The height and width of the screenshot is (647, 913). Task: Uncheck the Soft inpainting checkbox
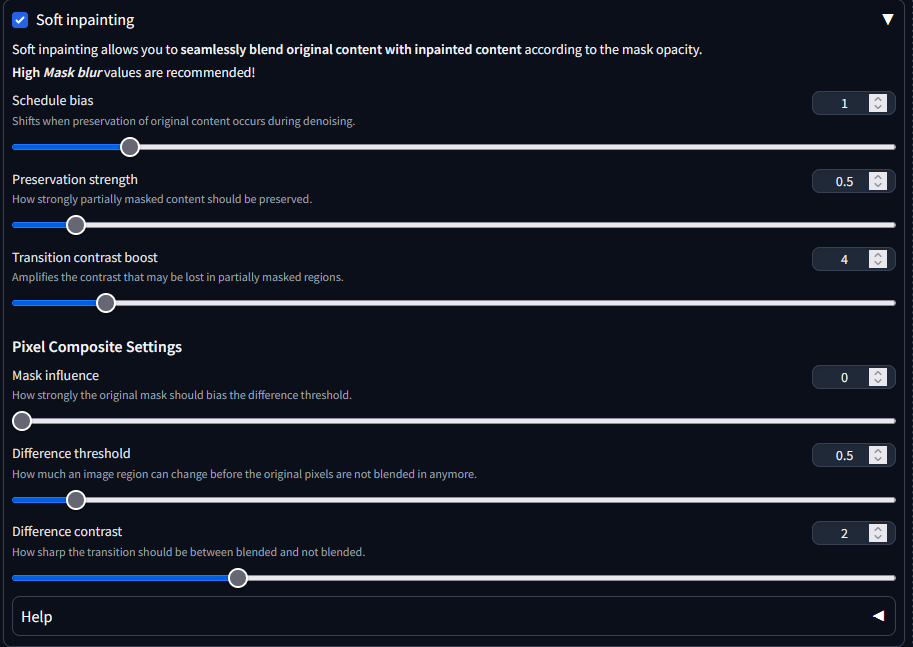pos(20,20)
